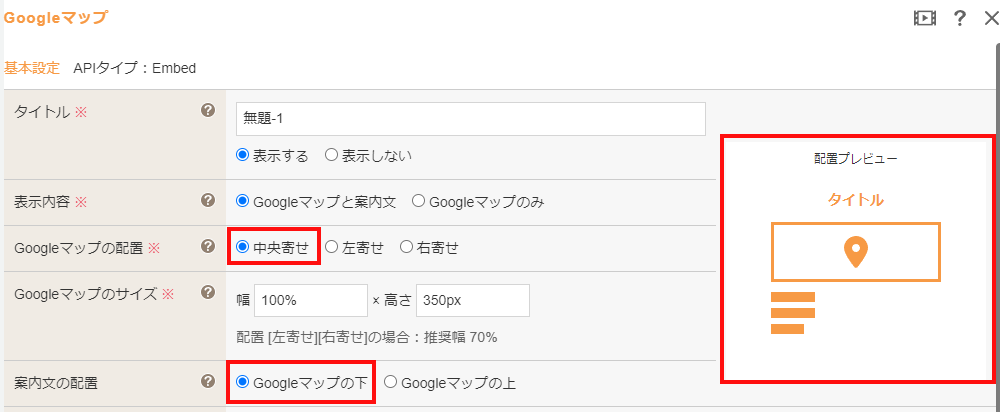This screenshot has width=1000, height=412.
Task: Click the question mark help icon in header
Action: click(x=959, y=18)
